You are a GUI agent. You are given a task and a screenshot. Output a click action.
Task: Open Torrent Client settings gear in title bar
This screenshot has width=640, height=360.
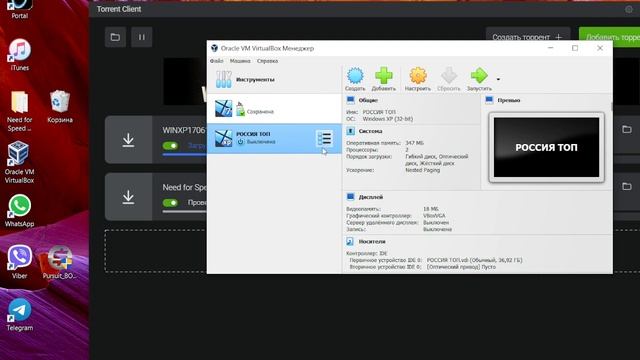pos(629,9)
